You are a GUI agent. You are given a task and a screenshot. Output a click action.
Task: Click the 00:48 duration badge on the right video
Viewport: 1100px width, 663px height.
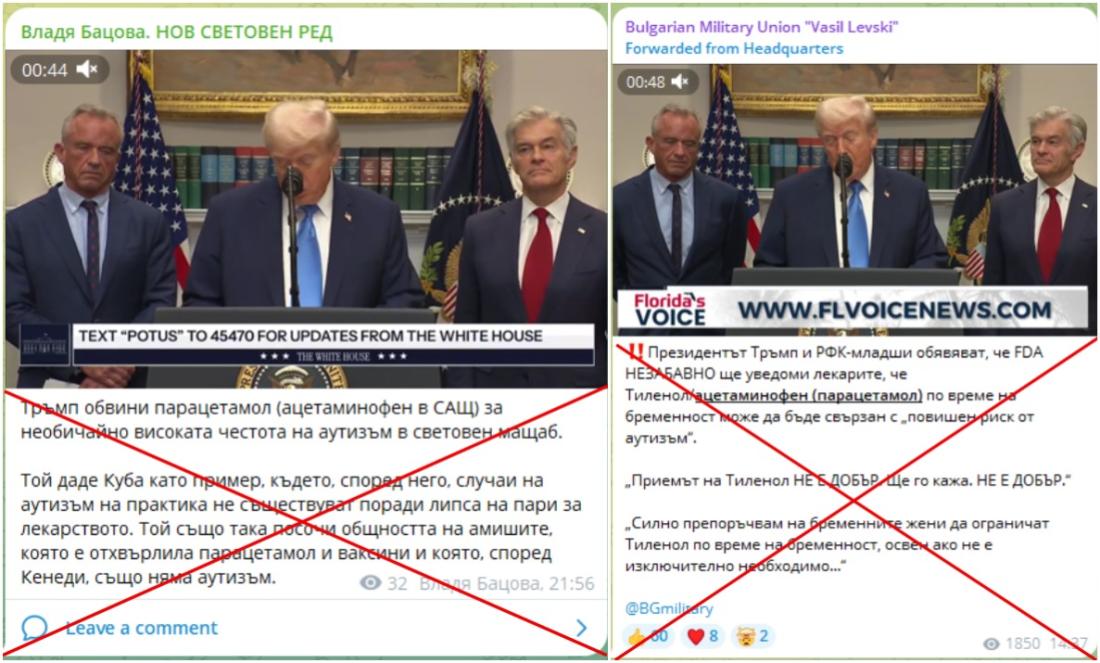click(645, 82)
